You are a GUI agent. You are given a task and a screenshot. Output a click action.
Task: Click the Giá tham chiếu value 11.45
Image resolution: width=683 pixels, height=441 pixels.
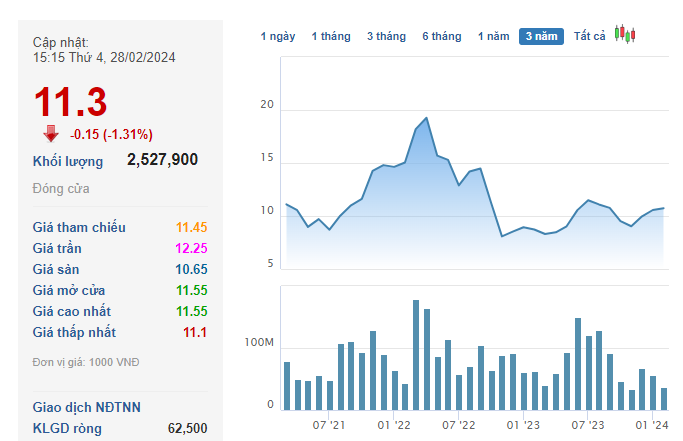coord(191,227)
